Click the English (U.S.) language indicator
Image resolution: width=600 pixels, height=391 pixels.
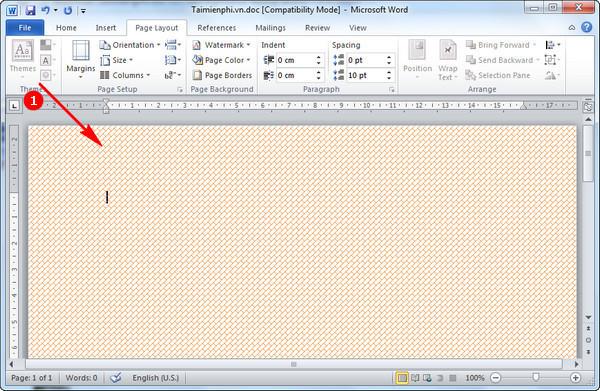pos(155,378)
